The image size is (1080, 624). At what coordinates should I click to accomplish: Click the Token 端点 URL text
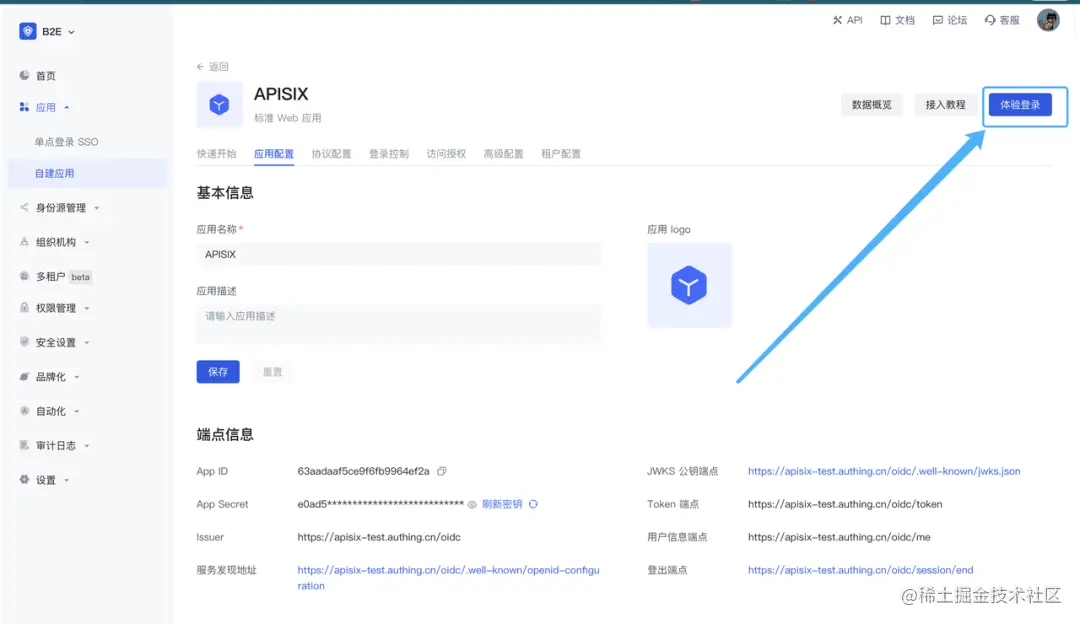pos(845,504)
